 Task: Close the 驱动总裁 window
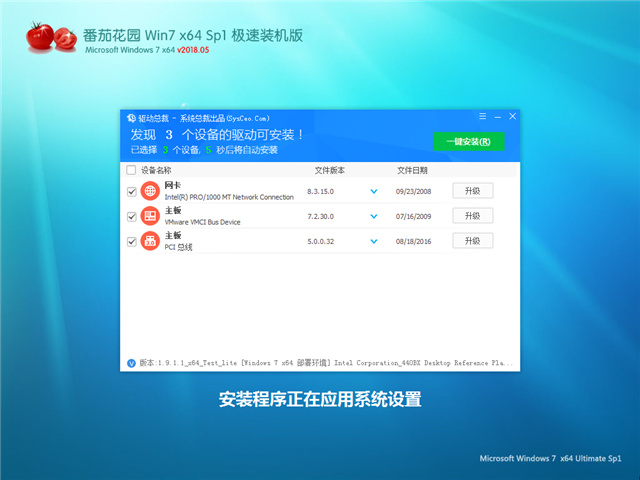point(513,116)
